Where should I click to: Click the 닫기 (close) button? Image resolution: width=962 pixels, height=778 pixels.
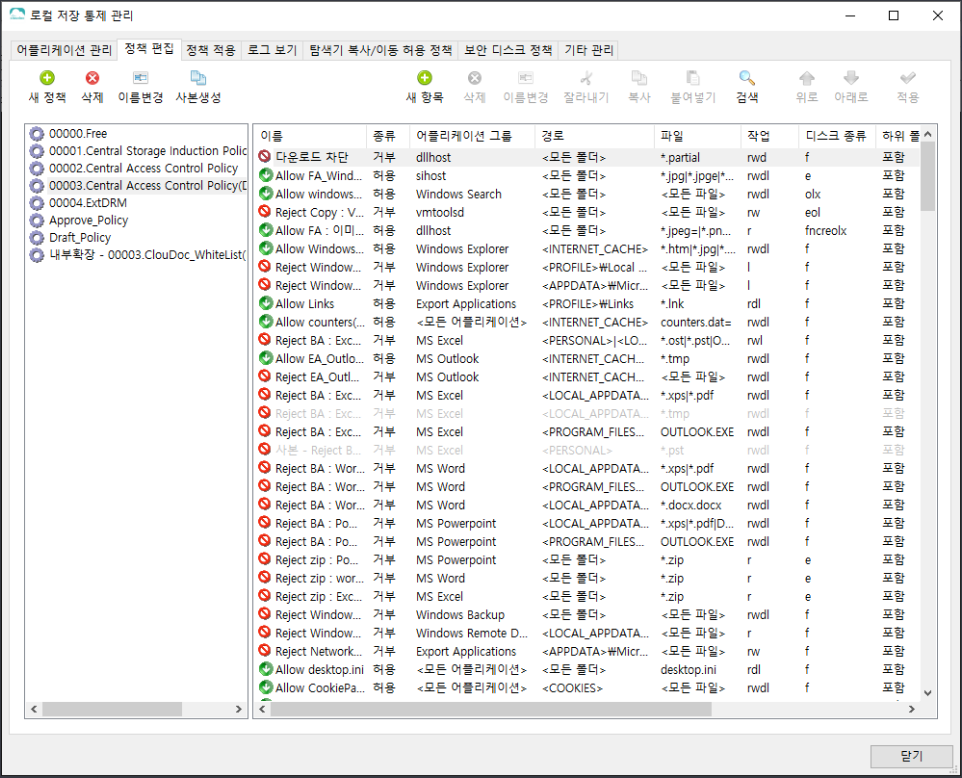tap(911, 756)
